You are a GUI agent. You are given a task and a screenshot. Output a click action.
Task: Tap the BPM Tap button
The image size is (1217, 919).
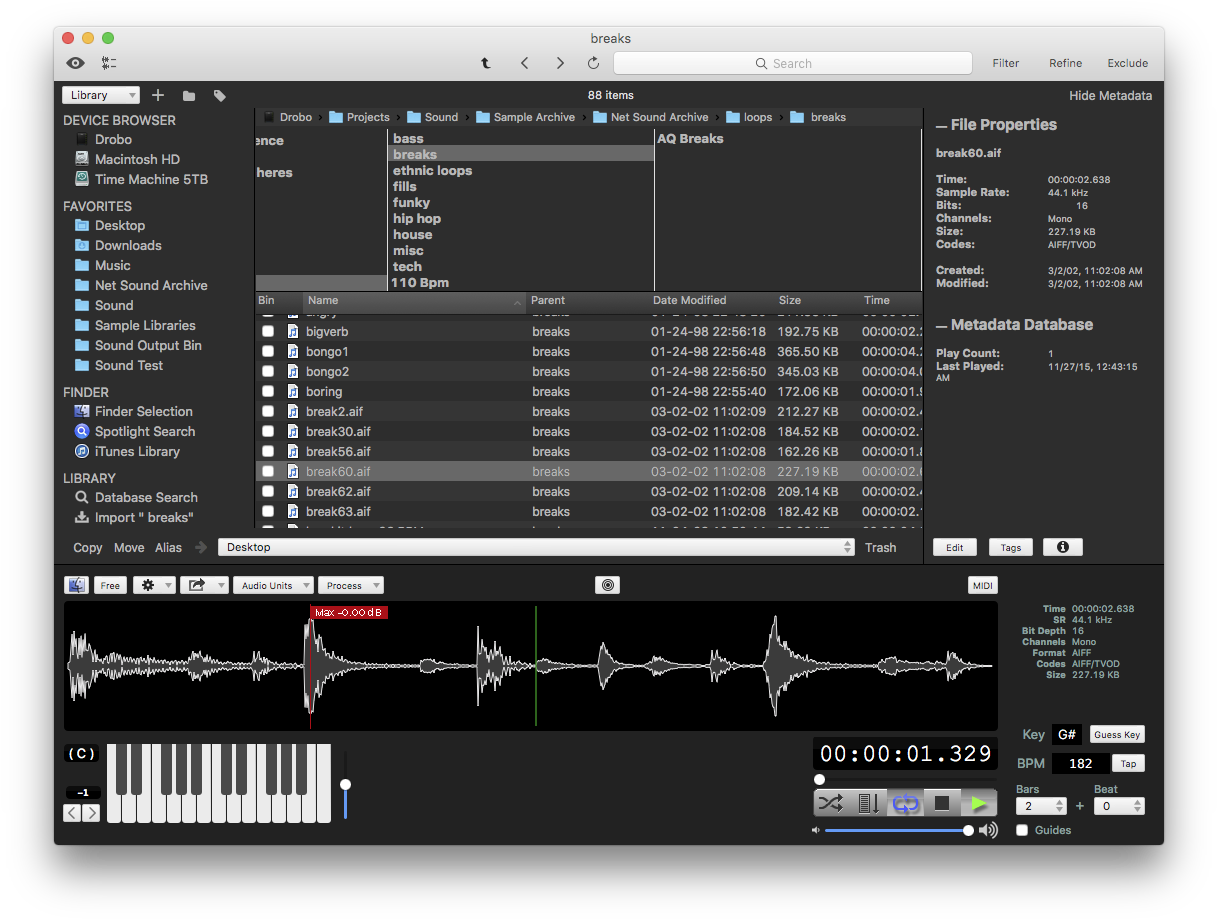[1128, 763]
